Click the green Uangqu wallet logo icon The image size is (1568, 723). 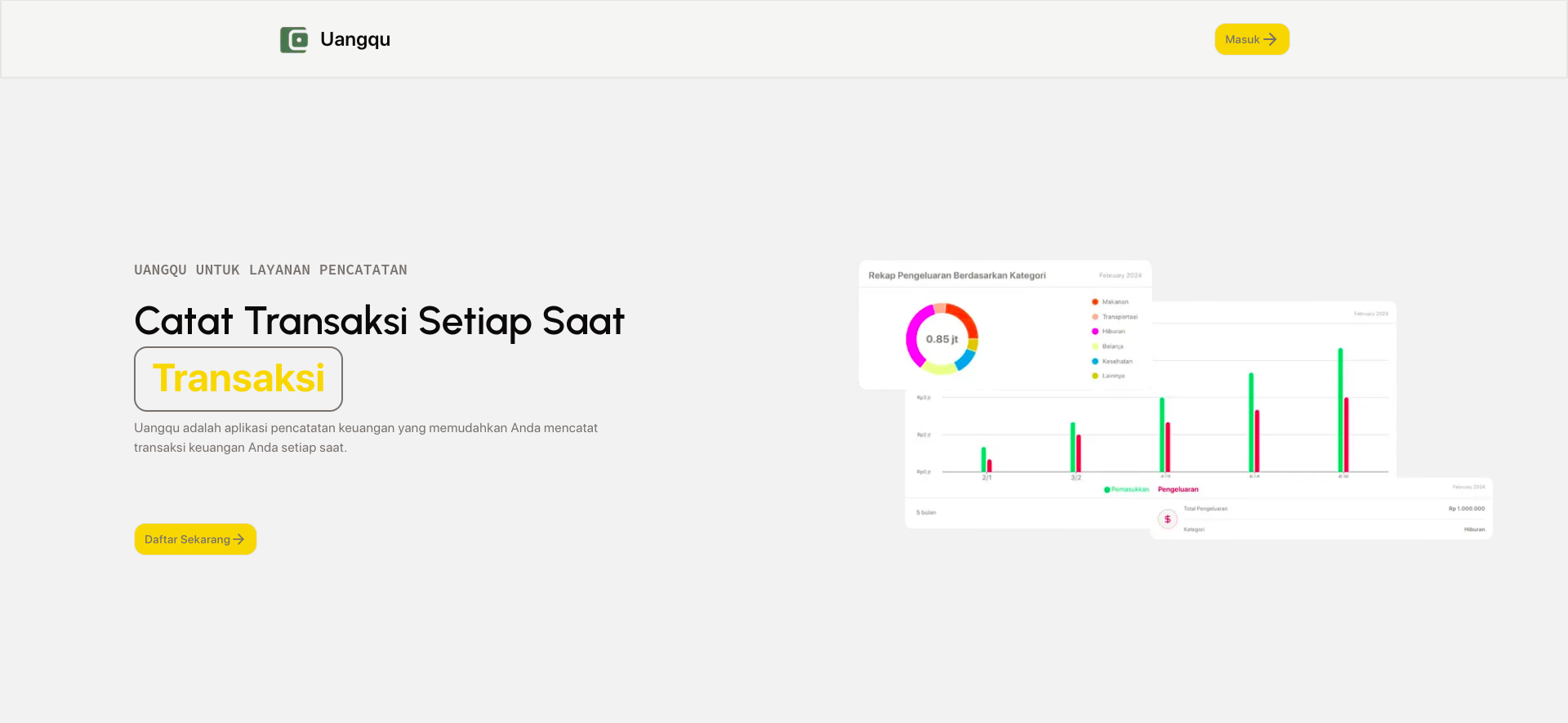[x=294, y=39]
